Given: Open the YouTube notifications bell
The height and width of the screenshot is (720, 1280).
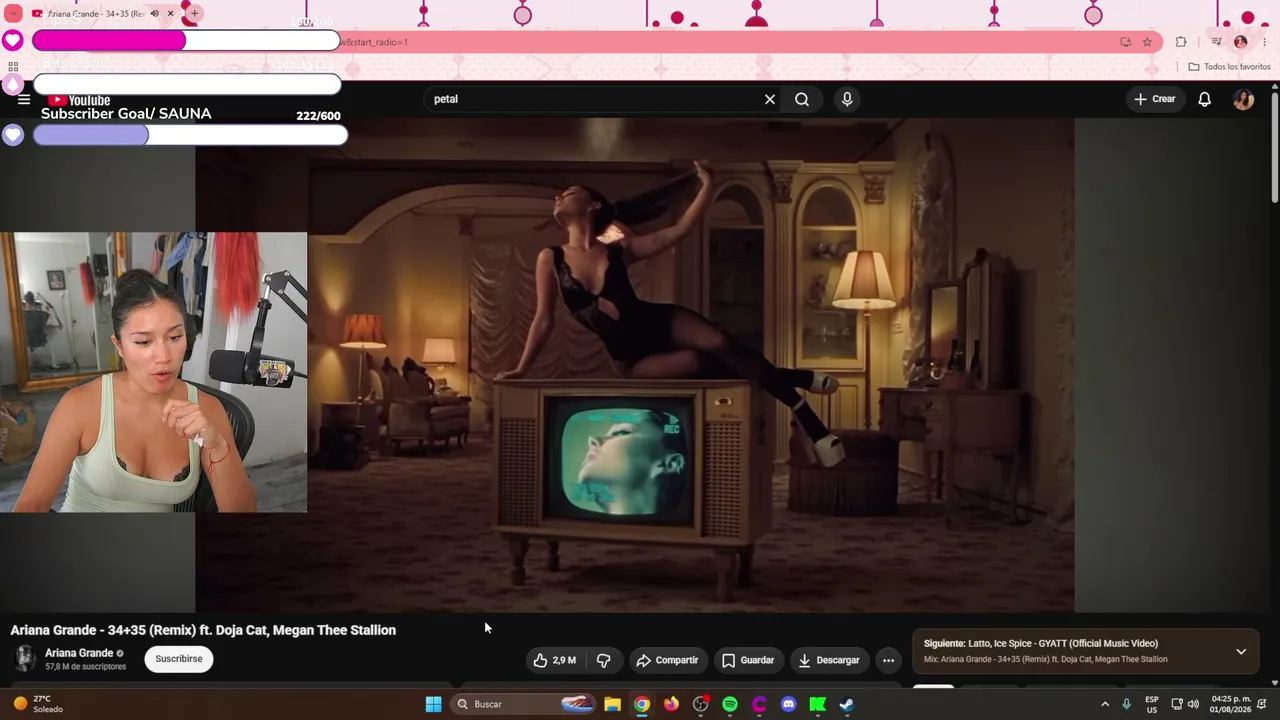Looking at the screenshot, I should (1205, 99).
